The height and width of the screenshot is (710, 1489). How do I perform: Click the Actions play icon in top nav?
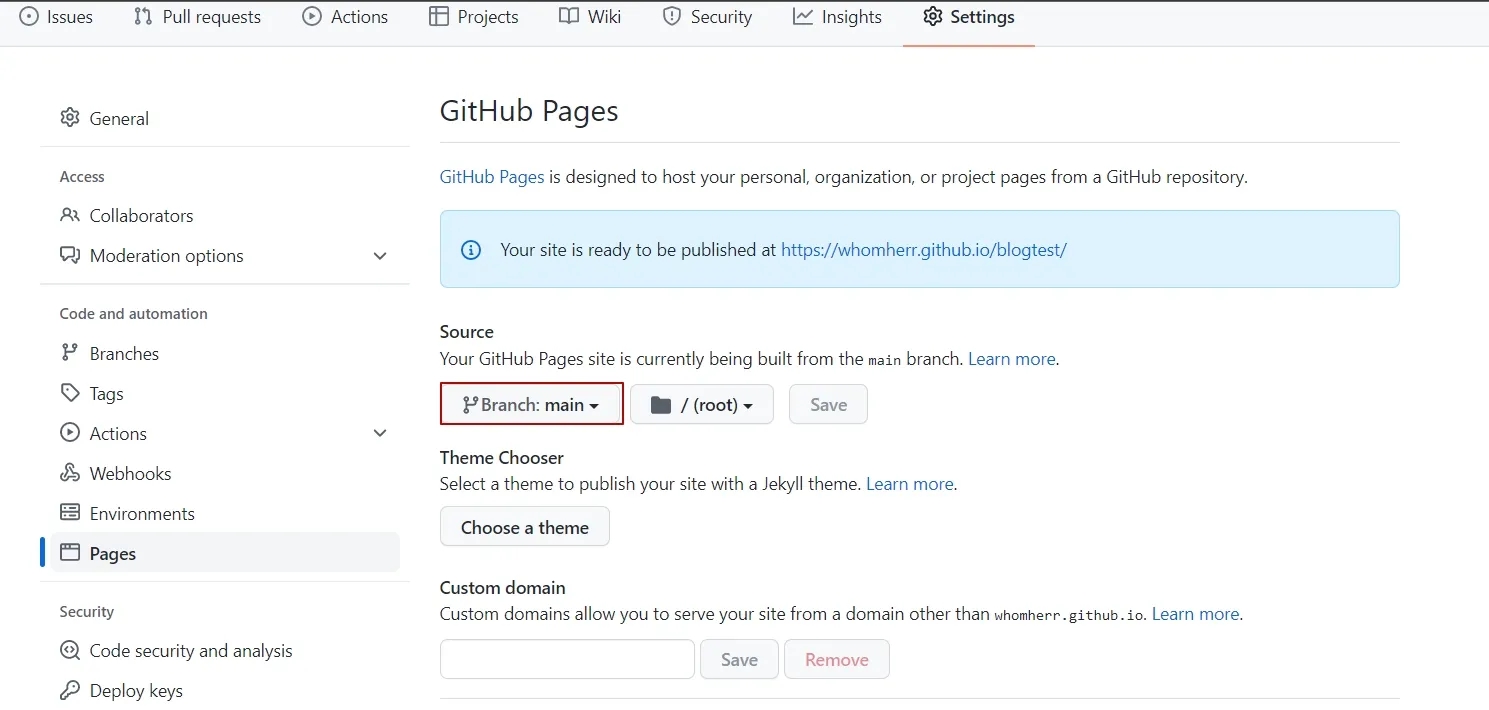tap(312, 17)
